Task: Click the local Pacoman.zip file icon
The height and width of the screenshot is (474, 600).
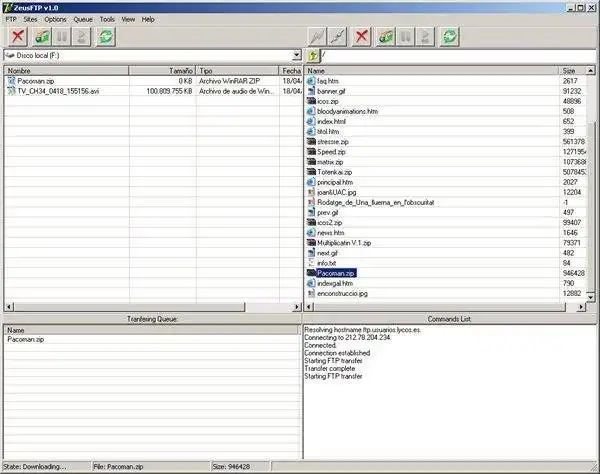Action: (x=11, y=81)
